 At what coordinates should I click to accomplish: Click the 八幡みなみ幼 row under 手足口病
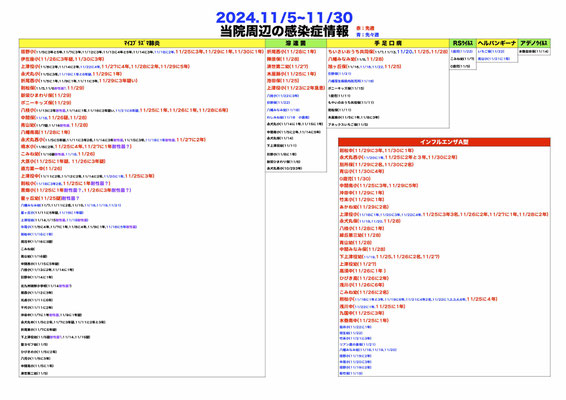click(356, 59)
